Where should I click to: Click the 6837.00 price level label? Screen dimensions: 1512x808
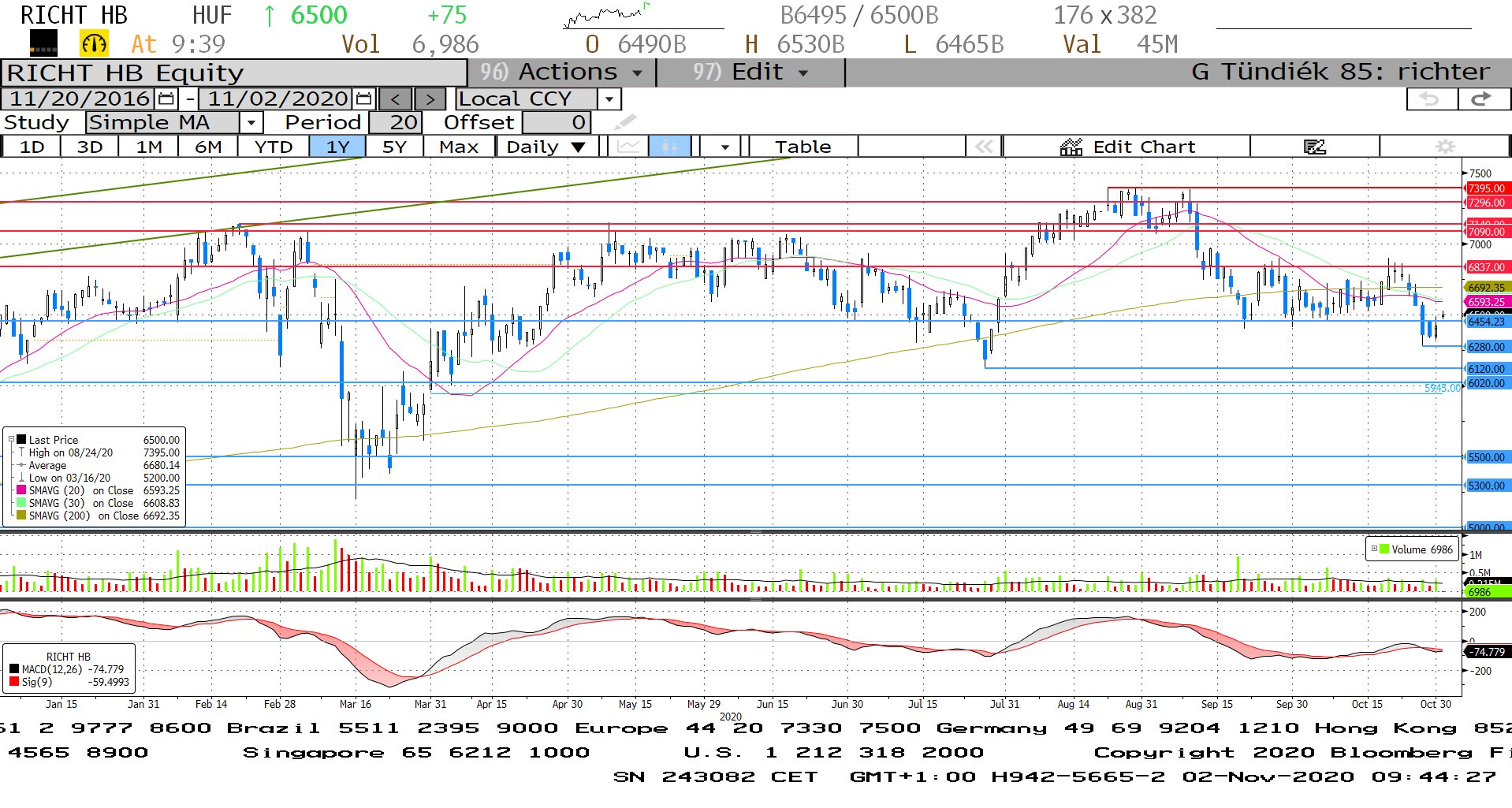point(1487,267)
